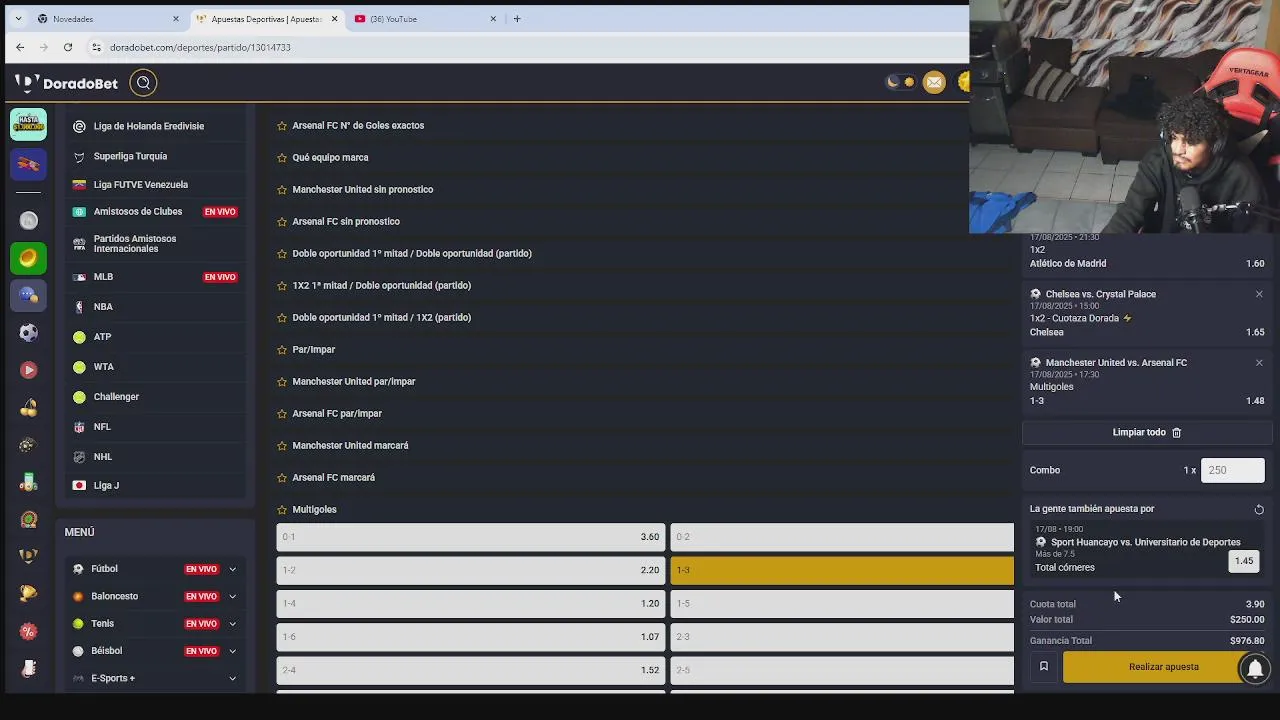The height and width of the screenshot is (720, 1280).
Task: Favorite 'Arsenal FC marcará' star
Action: pos(282,477)
